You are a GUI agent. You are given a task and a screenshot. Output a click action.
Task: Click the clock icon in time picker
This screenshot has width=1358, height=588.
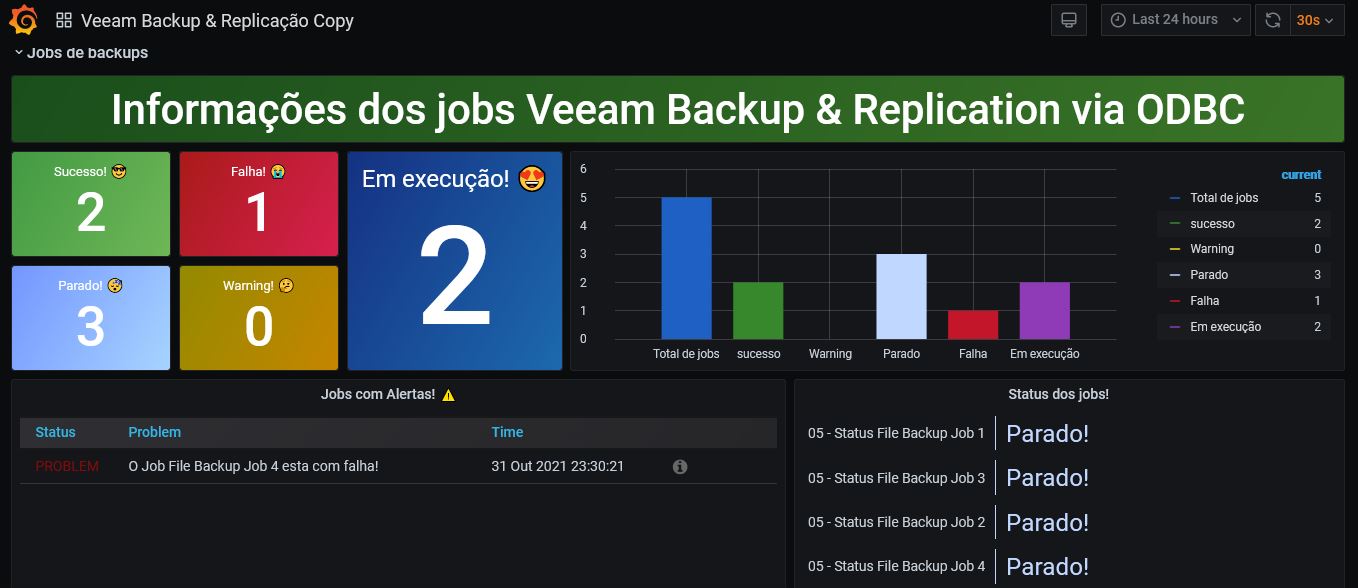[1118, 20]
